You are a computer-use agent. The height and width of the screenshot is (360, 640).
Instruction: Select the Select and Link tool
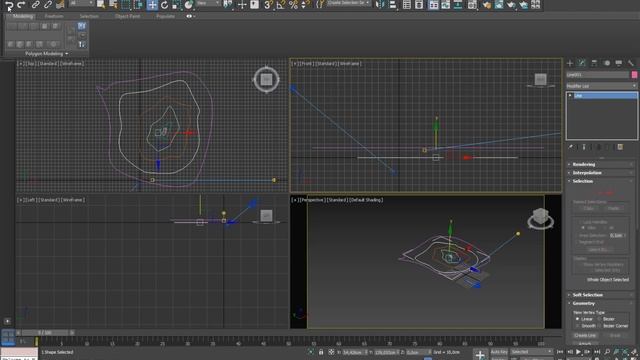tap(36, 5)
